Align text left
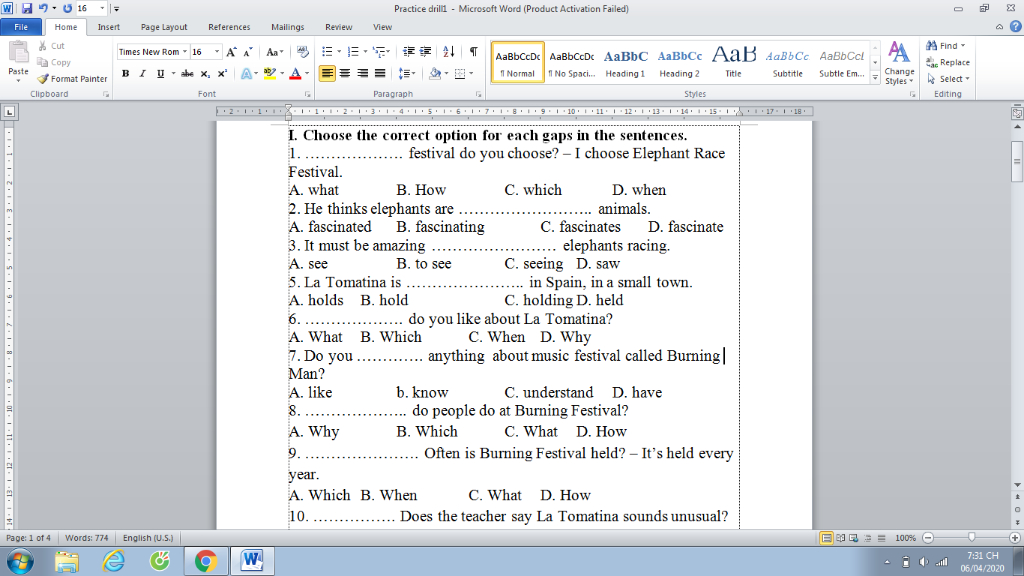The image size is (1024, 576). coord(327,74)
